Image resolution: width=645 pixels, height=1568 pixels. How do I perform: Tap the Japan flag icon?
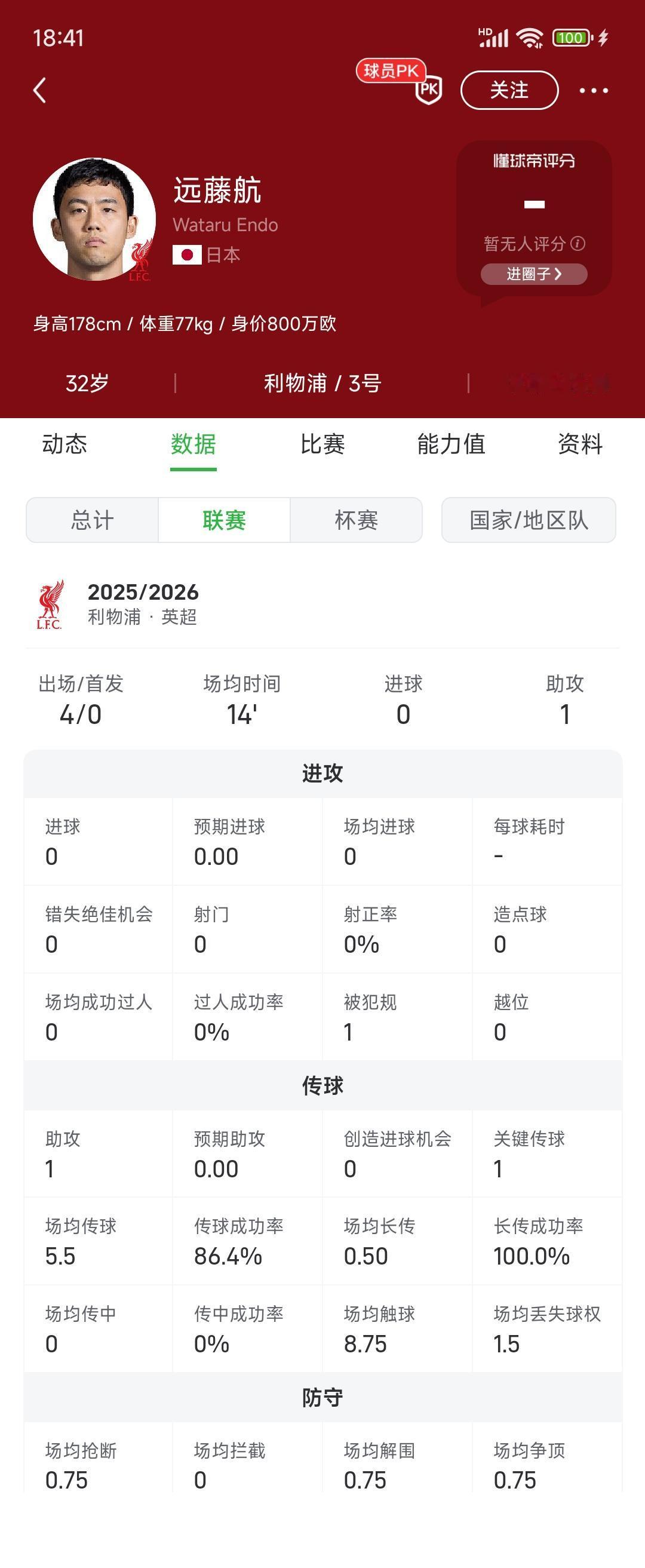(187, 254)
